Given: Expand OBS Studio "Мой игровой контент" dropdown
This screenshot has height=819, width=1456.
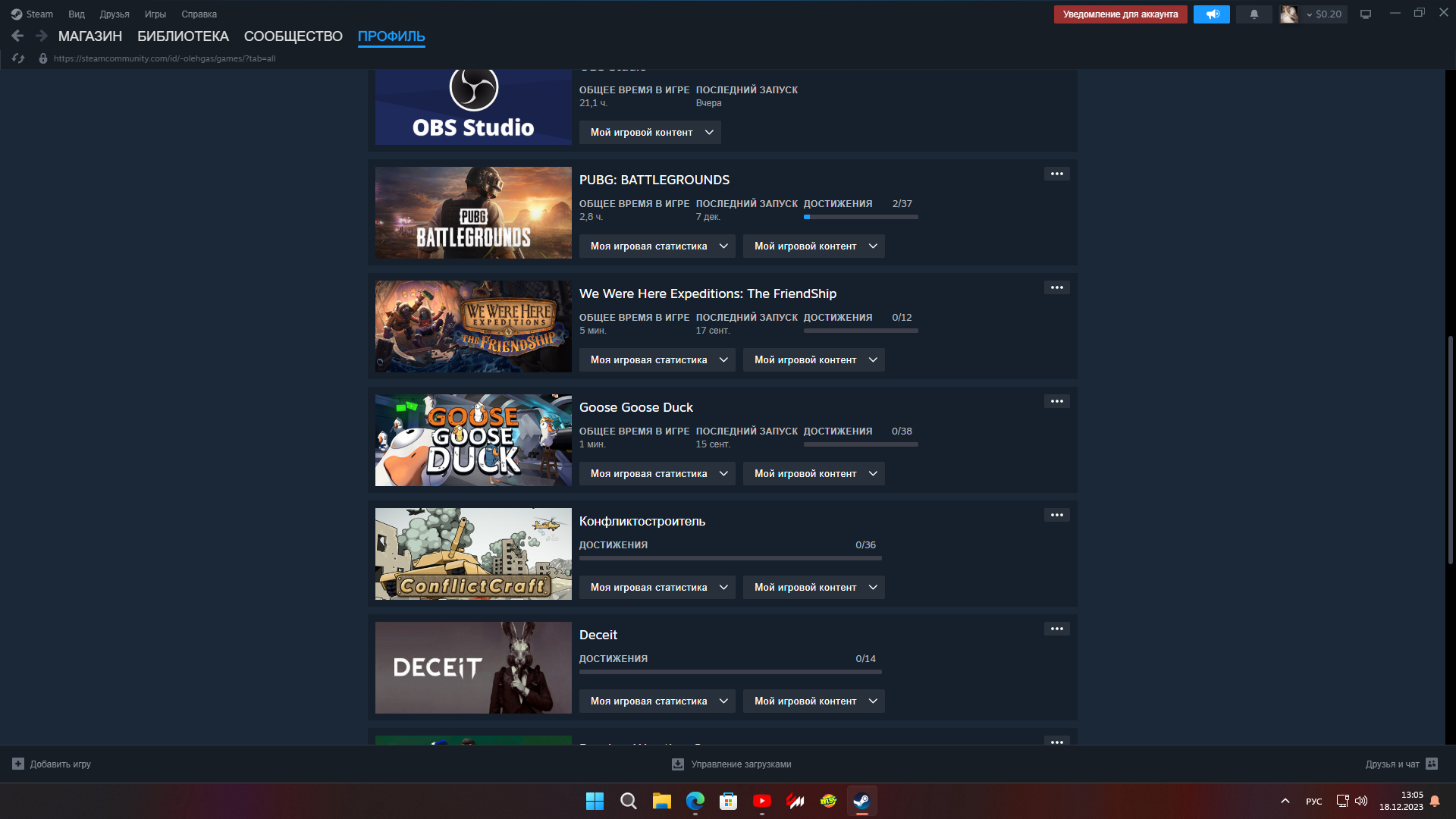Looking at the screenshot, I should [650, 132].
